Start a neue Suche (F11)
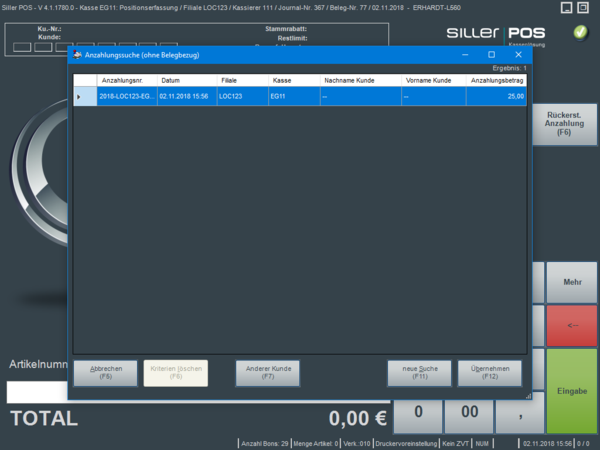The width and height of the screenshot is (600, 450). 420,373
